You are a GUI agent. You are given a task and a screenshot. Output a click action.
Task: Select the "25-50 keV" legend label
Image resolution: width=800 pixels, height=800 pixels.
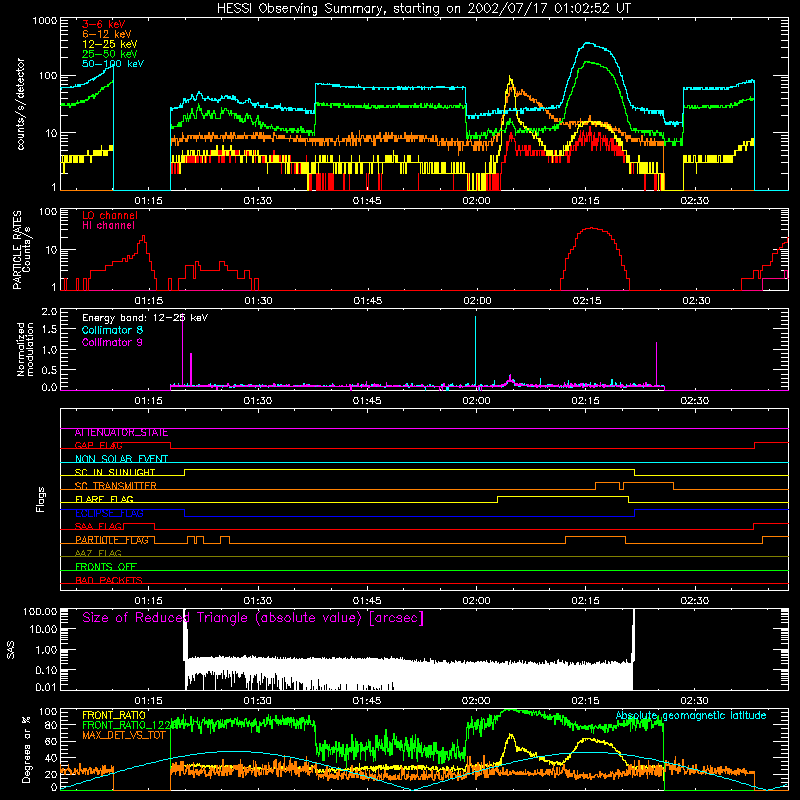click(x=109, y=54)
